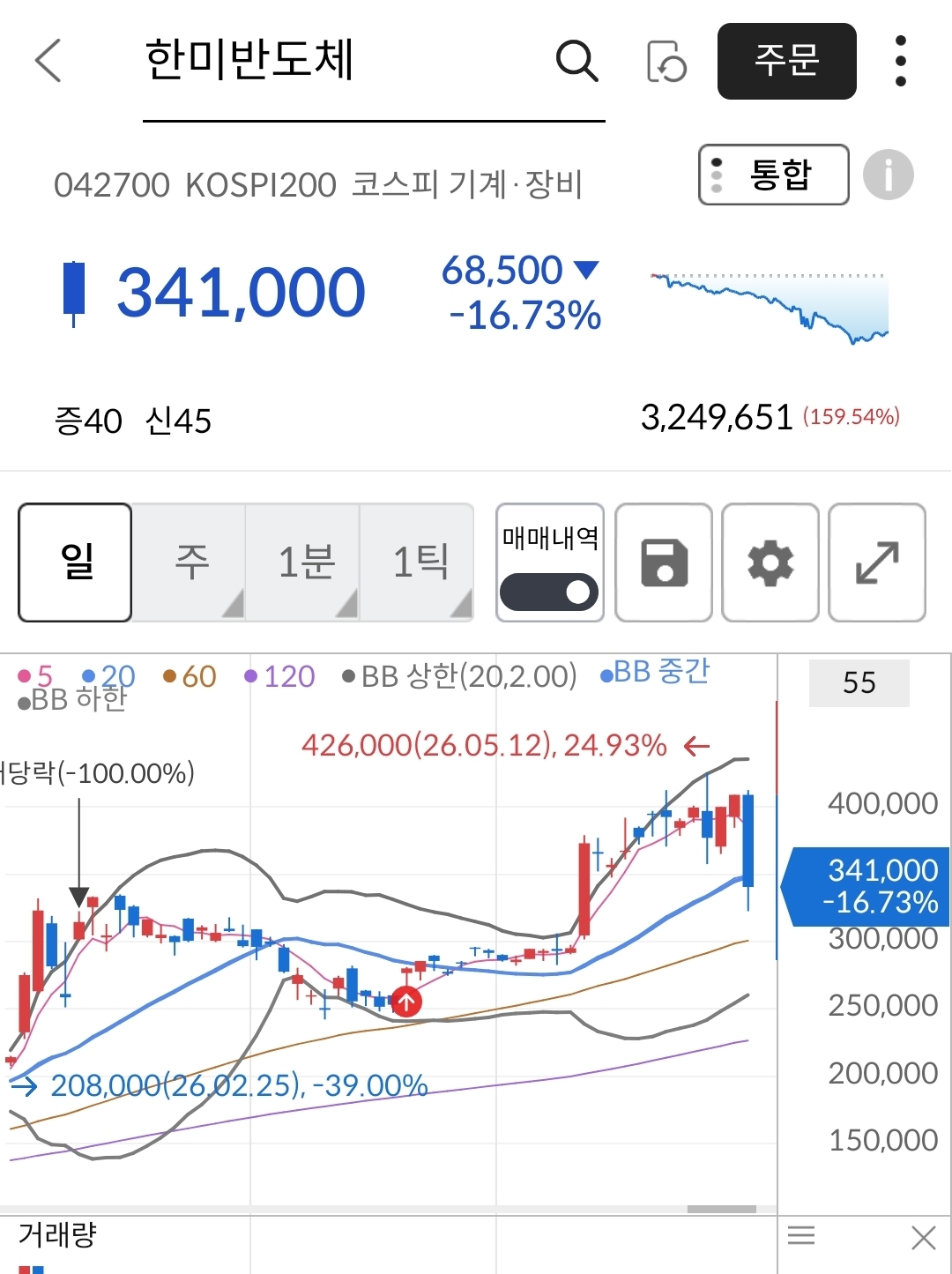
Task: Tap the red up-arrow buy marker
Action: (x=405, y=1002)
